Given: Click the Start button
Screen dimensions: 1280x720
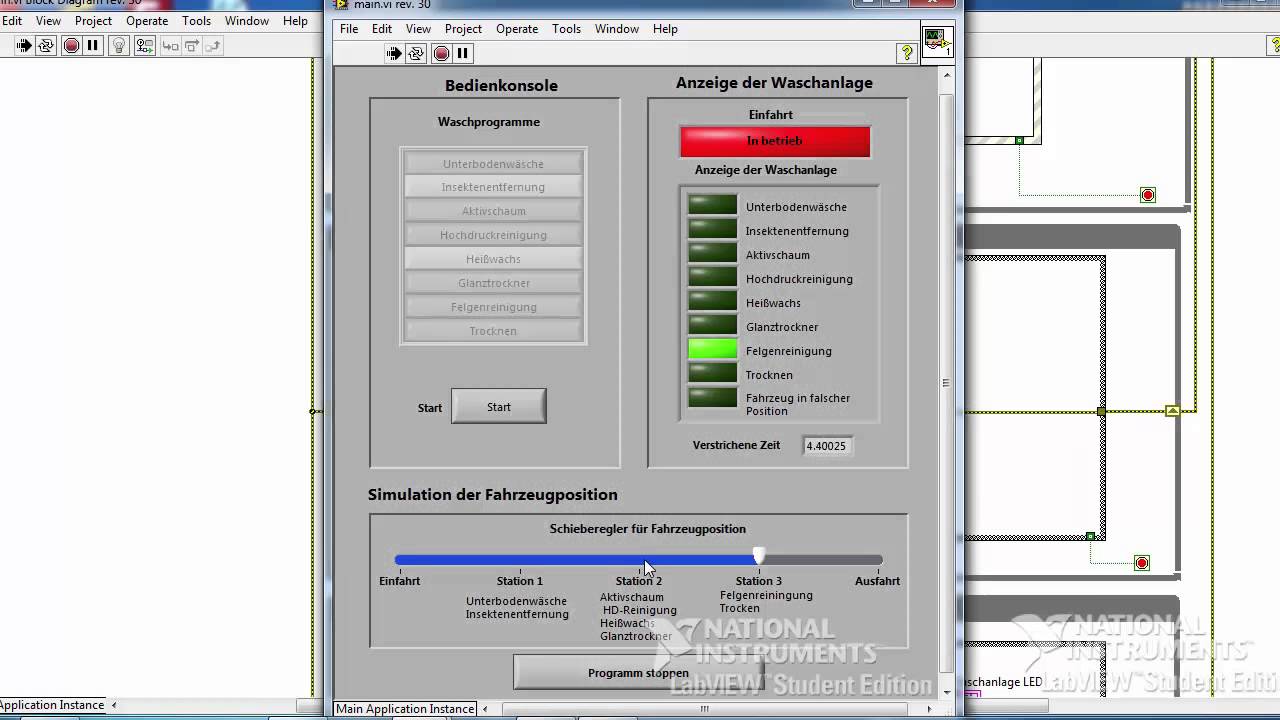Looking at the screenshot, I should (499, 407).
